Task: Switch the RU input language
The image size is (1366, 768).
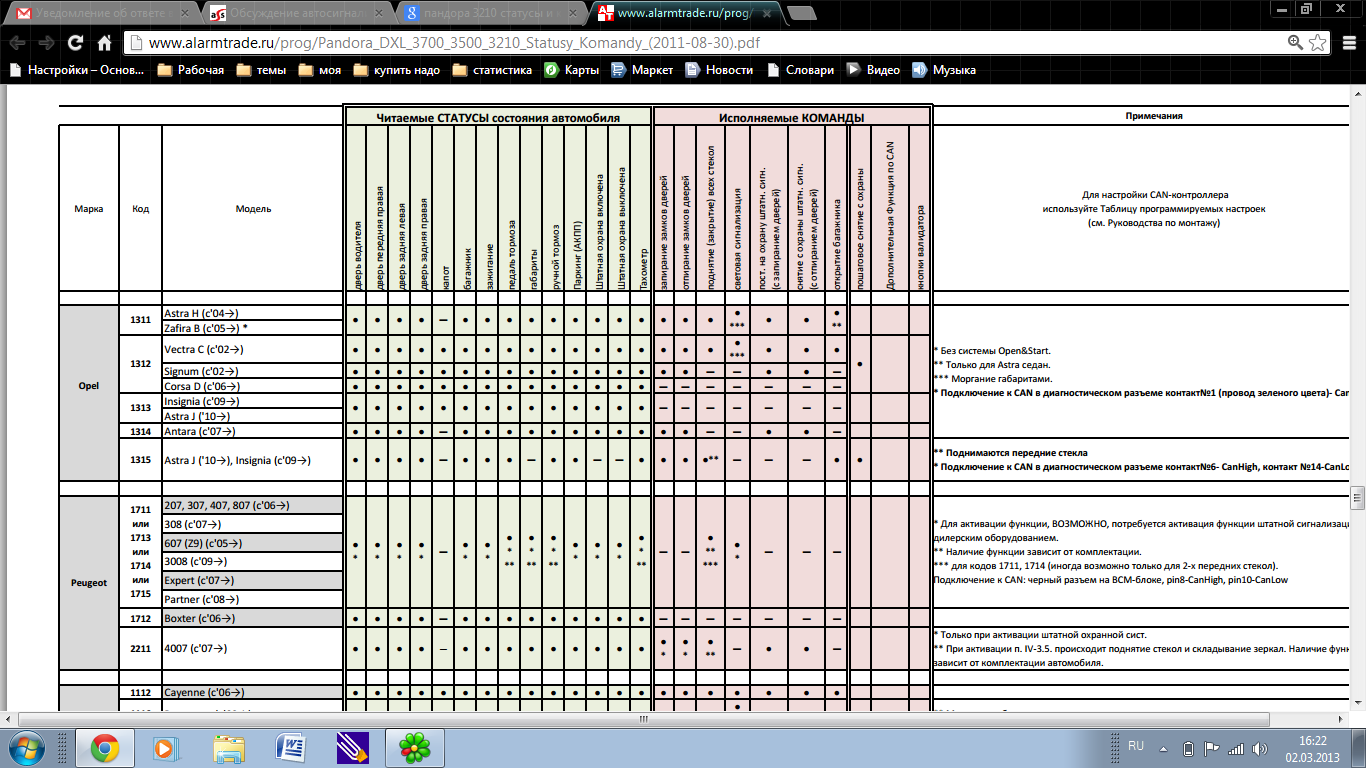Action: pos(1135,747)
